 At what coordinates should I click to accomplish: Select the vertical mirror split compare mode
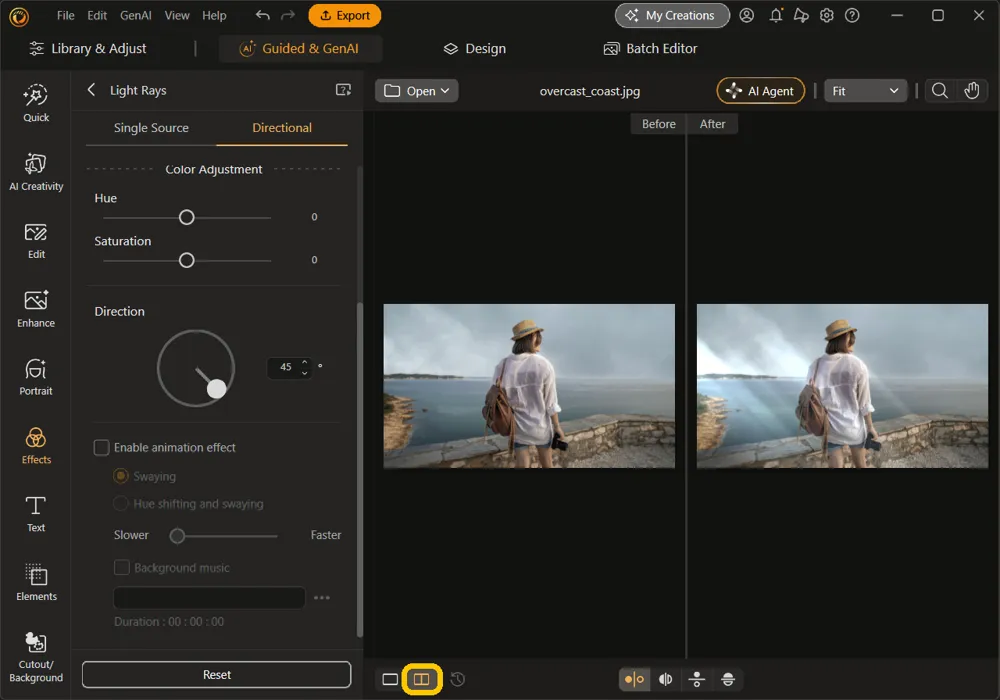pyautogui.click(x=665, y=679)
